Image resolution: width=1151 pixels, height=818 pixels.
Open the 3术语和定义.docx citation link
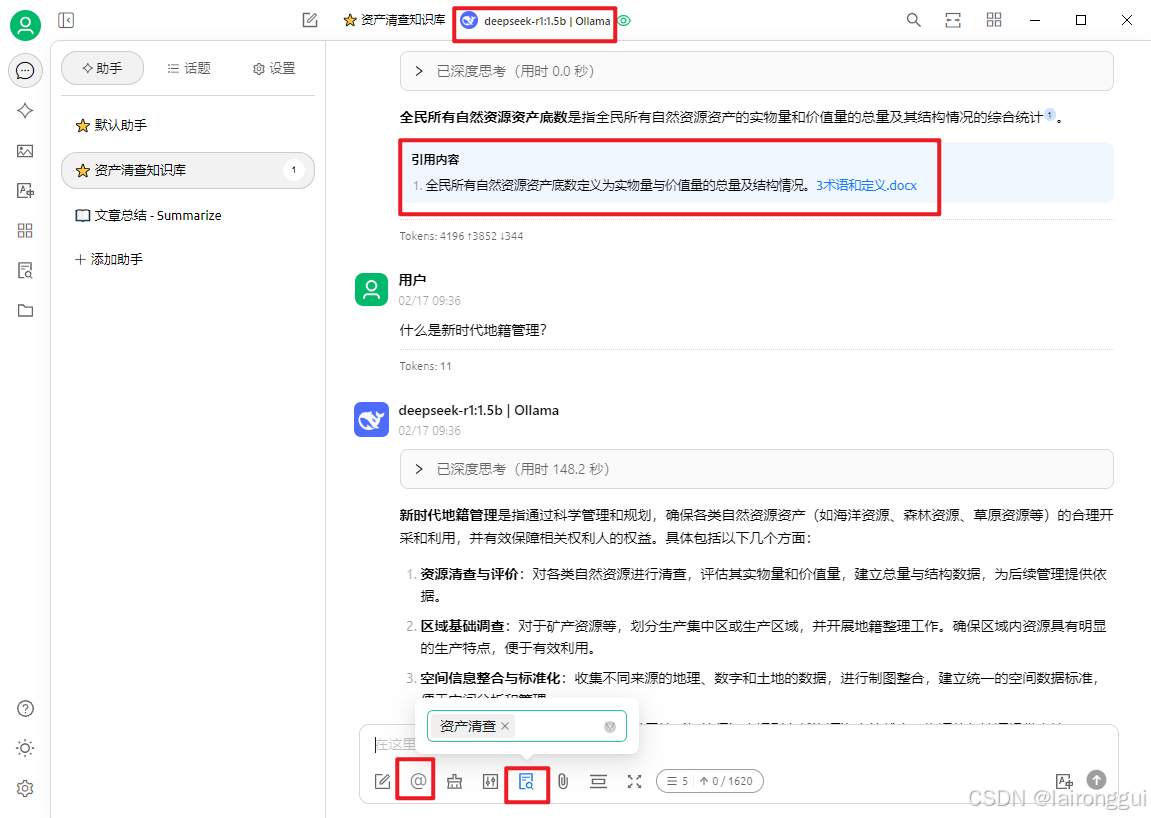click(866, 185)
